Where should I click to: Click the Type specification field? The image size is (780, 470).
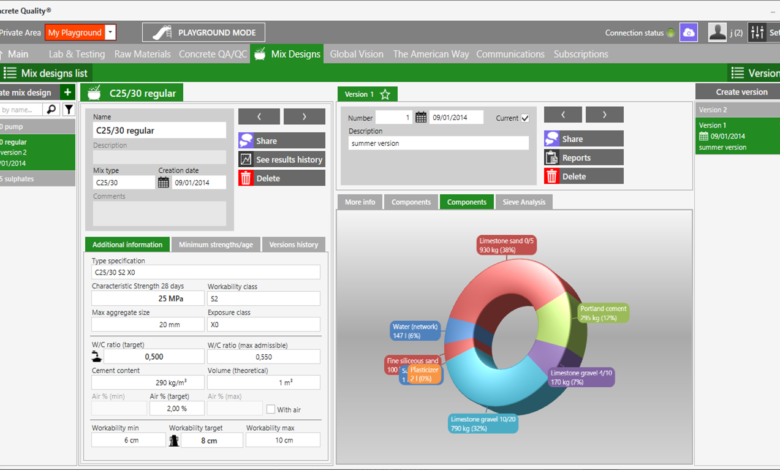click(206, 272)
